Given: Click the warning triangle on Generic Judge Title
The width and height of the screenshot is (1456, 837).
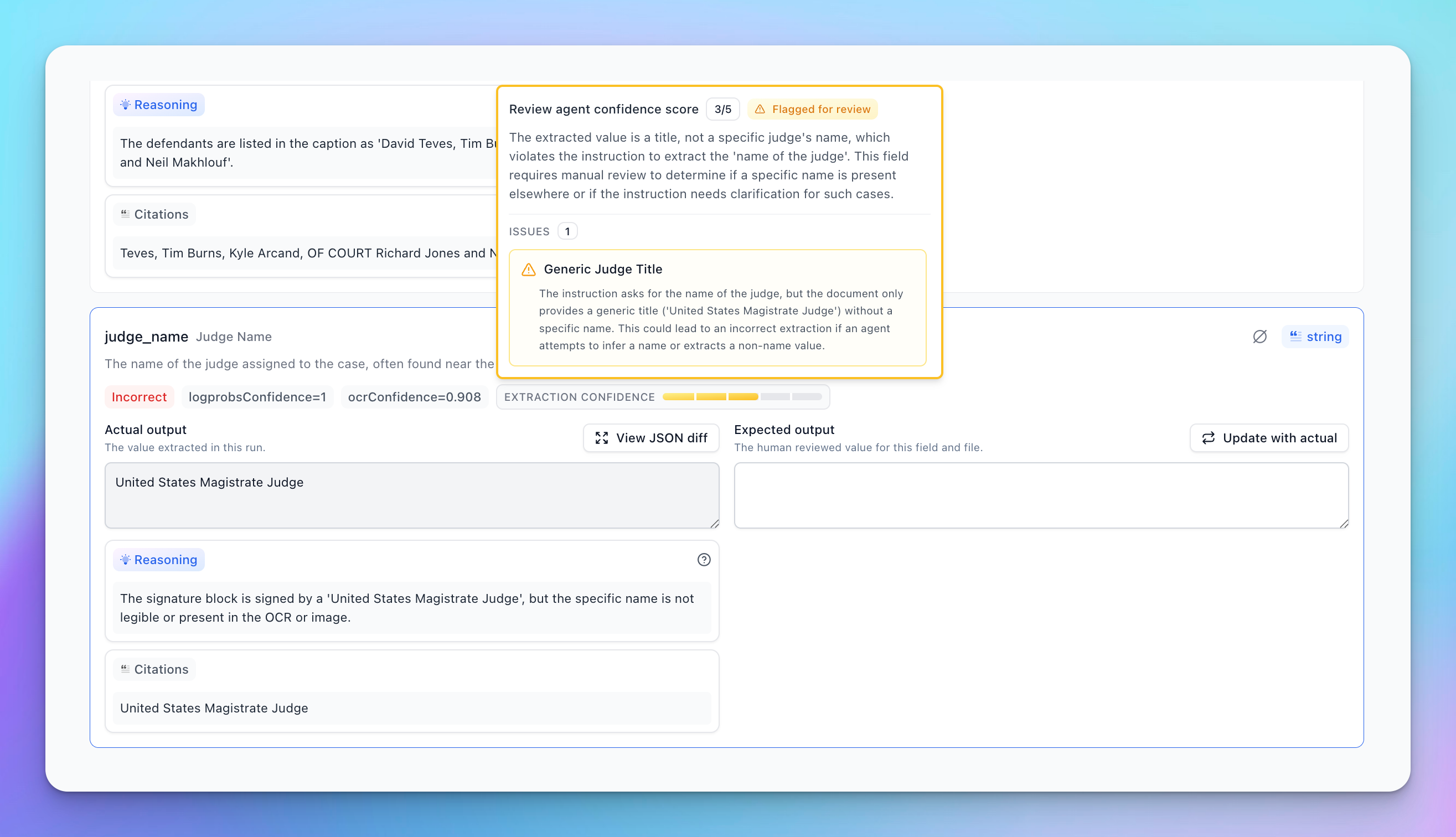Looking at the screenshot, I should [x=528, y=269].
